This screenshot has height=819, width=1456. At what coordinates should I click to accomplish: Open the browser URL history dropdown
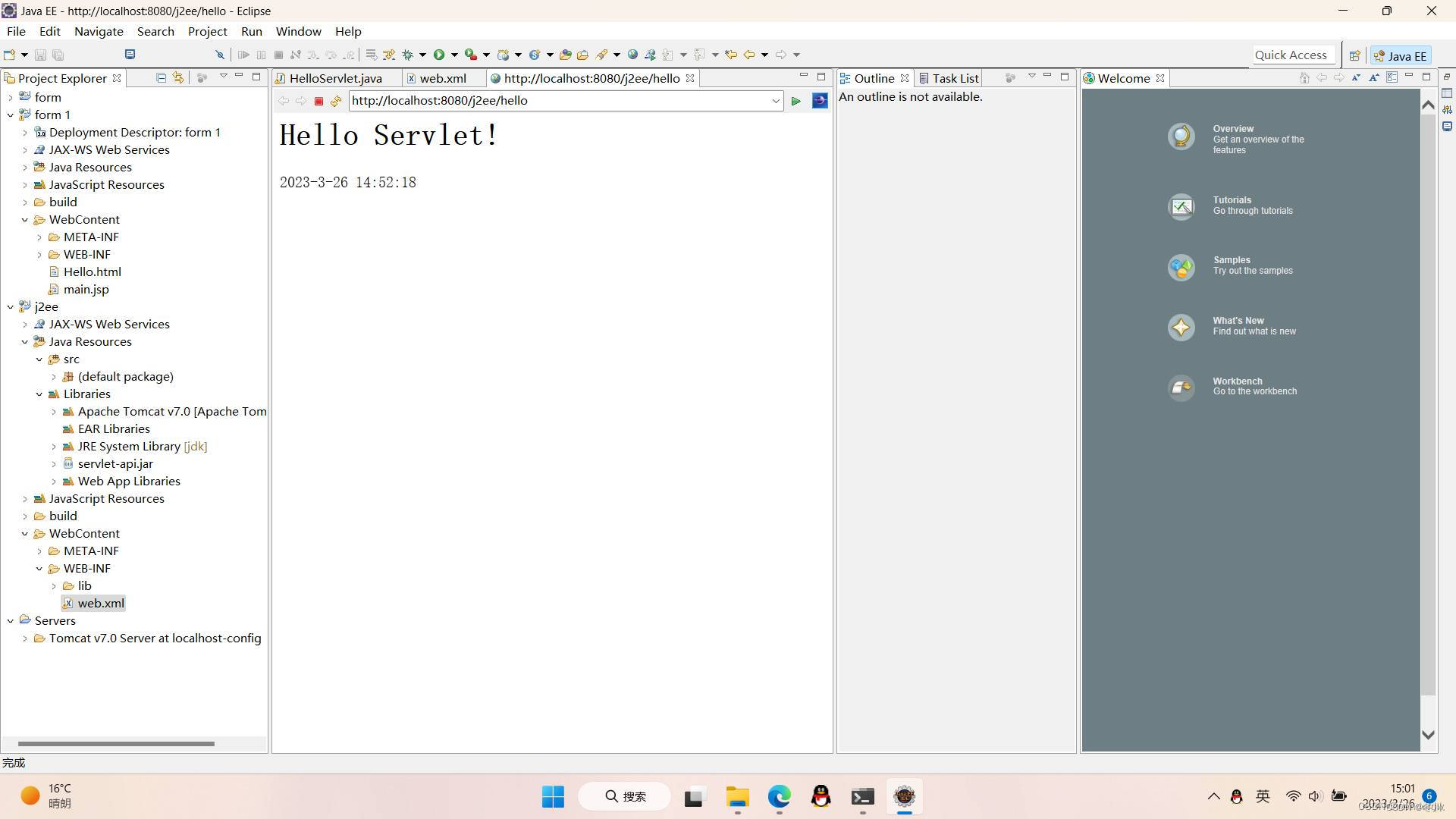tap(776, 101)
